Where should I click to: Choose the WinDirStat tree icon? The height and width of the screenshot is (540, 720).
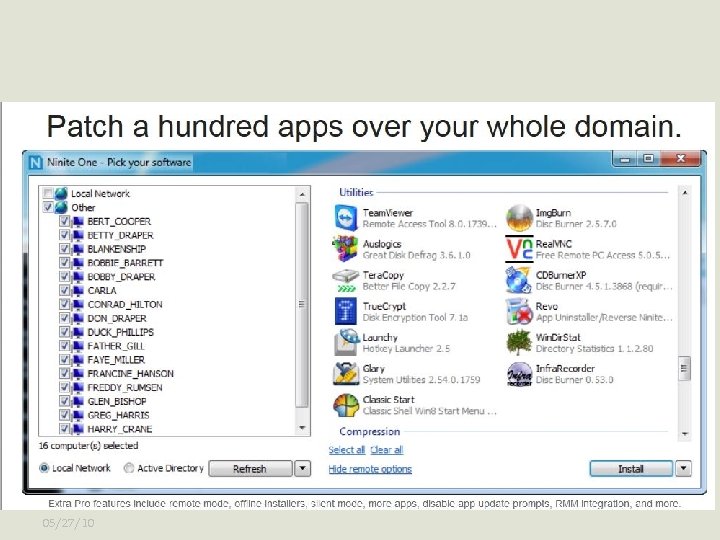click(x=519, y=343)
